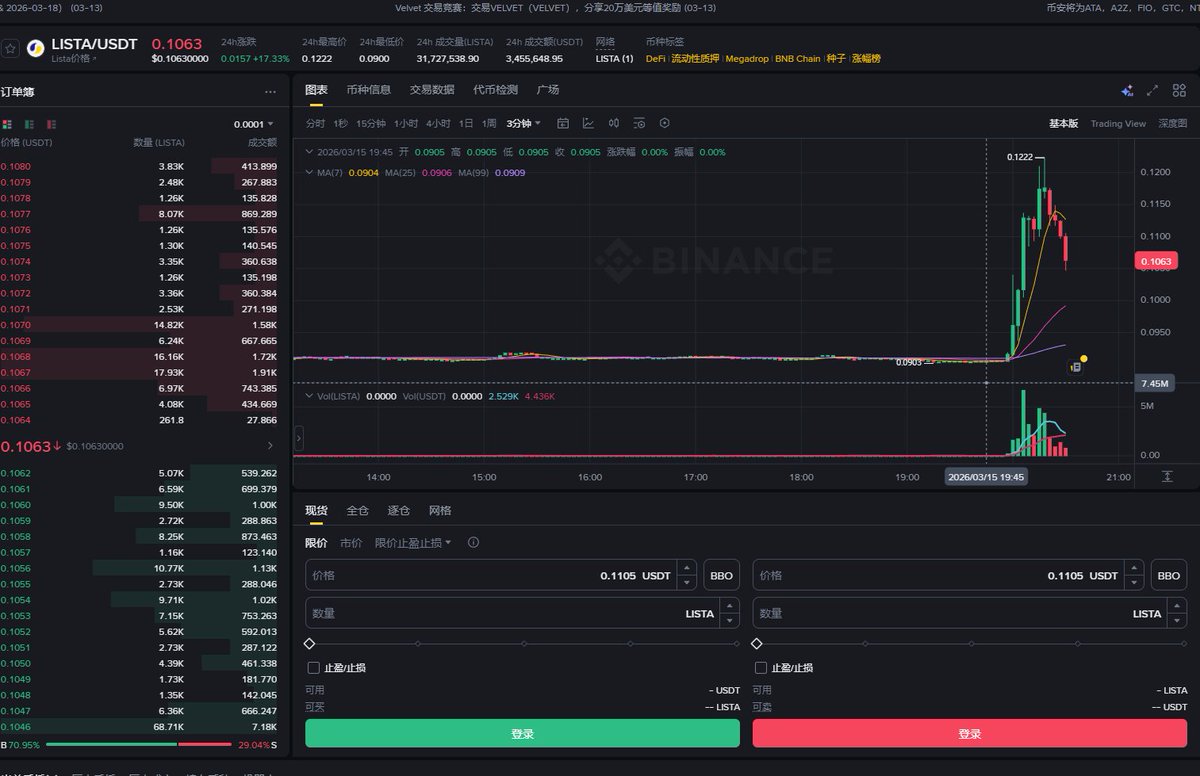Show combined buy and sell order book view
1200x776 pixels.
[7, 124]
